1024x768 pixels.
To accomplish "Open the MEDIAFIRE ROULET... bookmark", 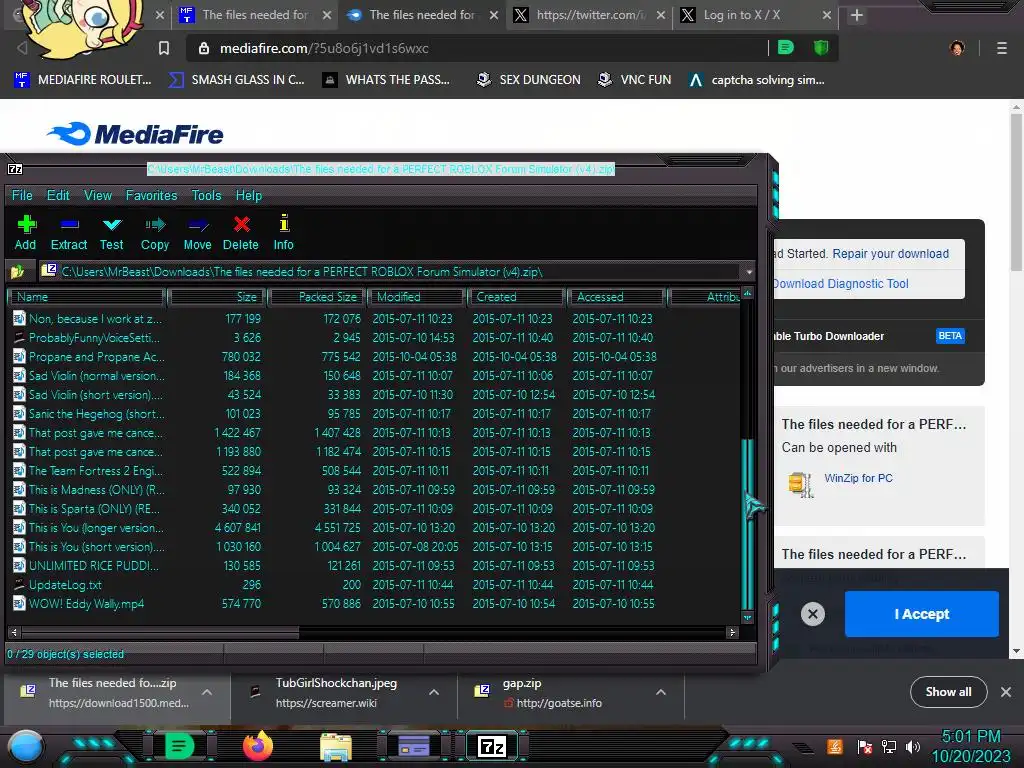I will click(82, 80).
